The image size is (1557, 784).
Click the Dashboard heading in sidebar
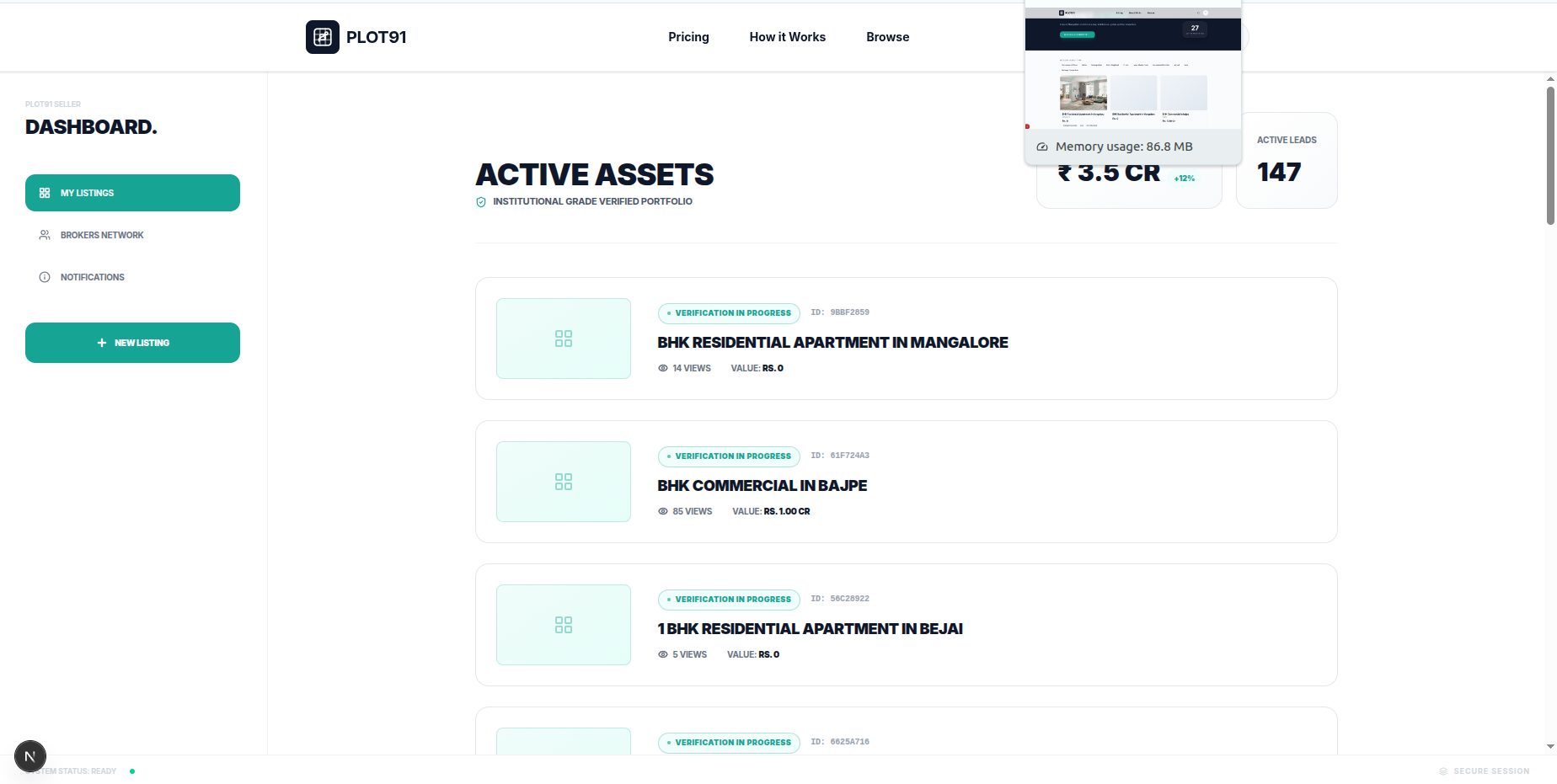[x=91, y=127]
